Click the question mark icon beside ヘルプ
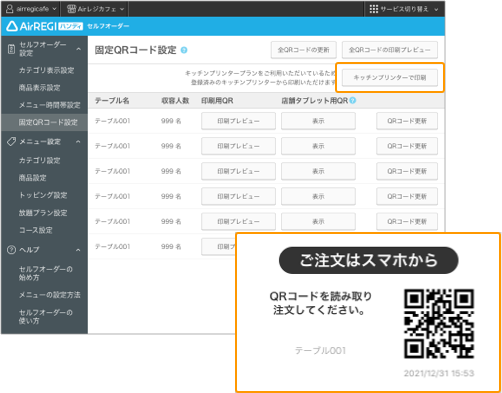 coord(11,250)
